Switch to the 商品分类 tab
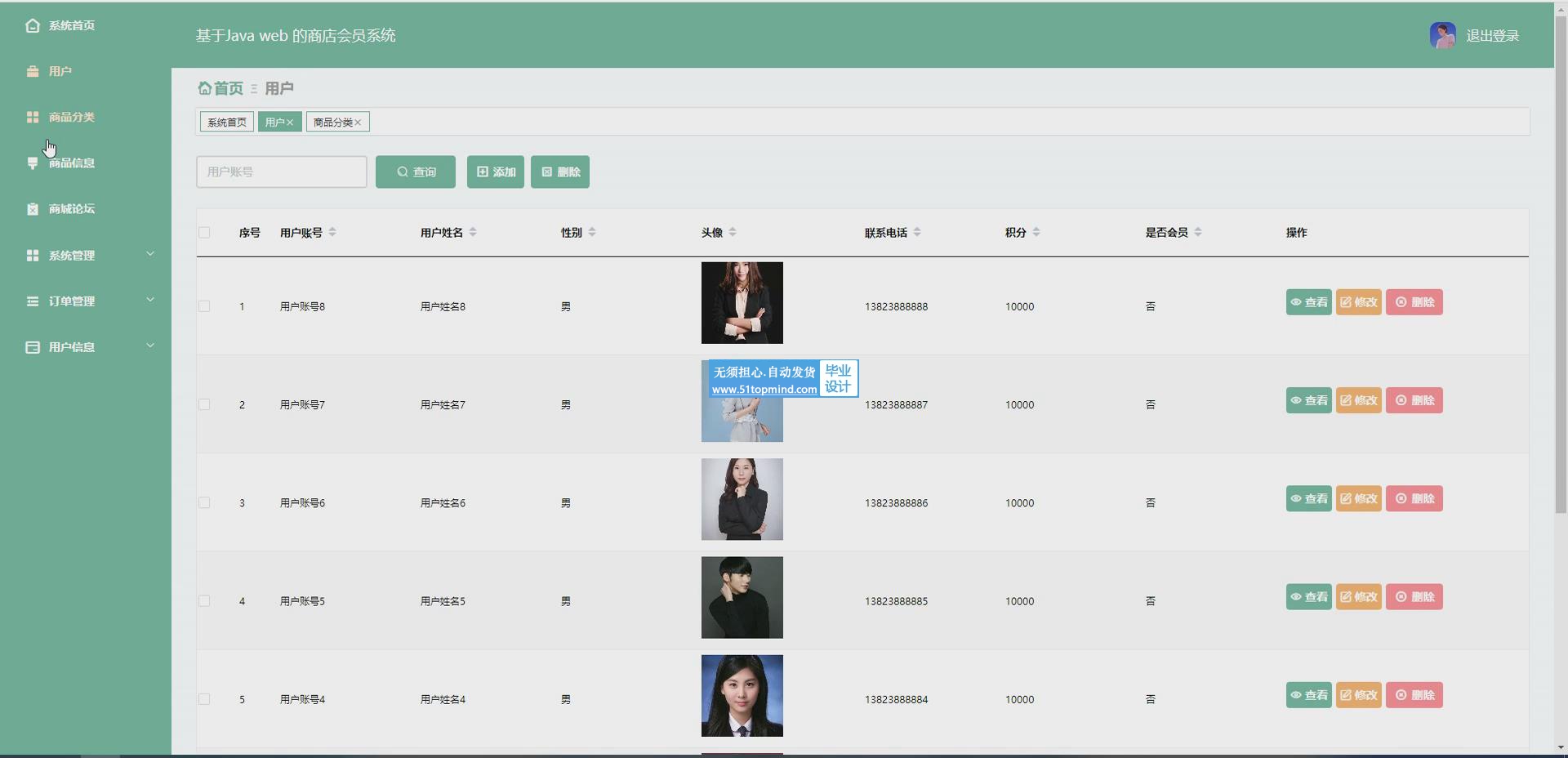 [x=333, y=122]
